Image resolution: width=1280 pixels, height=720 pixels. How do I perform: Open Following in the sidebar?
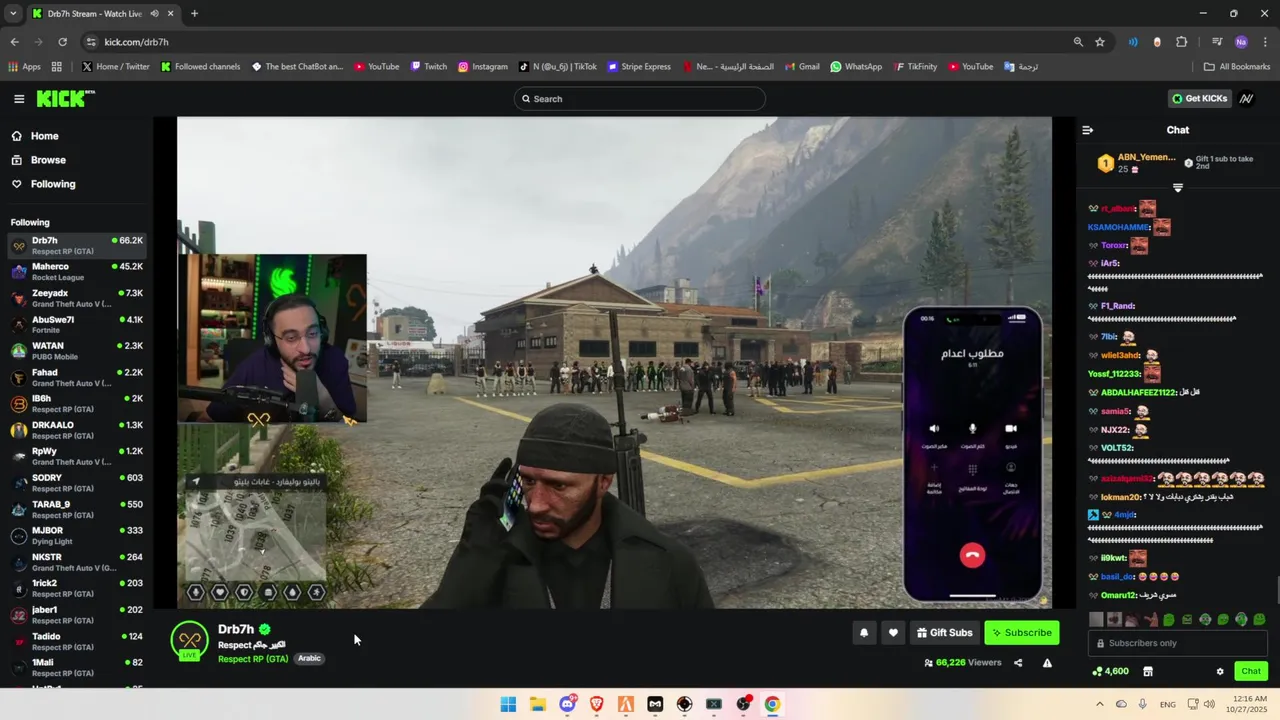[x=53, y=184]
